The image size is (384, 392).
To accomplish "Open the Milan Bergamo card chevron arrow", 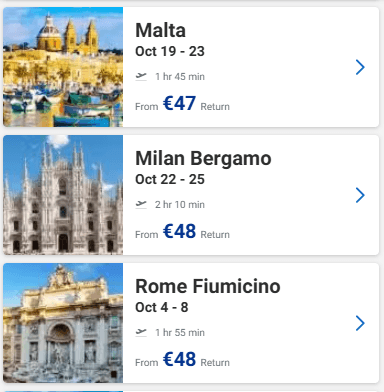I will [360, 195].
